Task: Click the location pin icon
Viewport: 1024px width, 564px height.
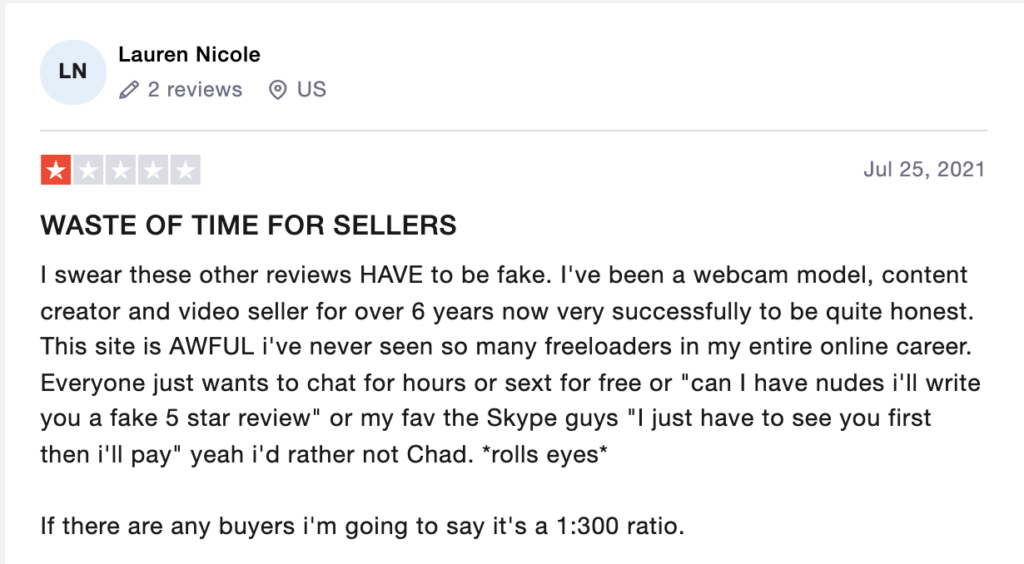Action: click(x=278, y=89)
